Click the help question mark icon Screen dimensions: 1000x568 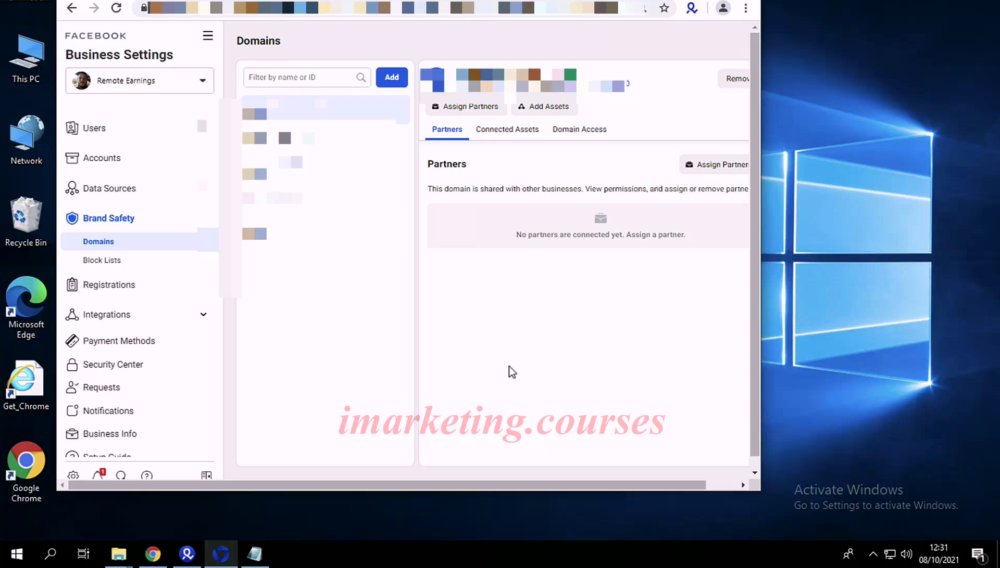tap(147, 476)
